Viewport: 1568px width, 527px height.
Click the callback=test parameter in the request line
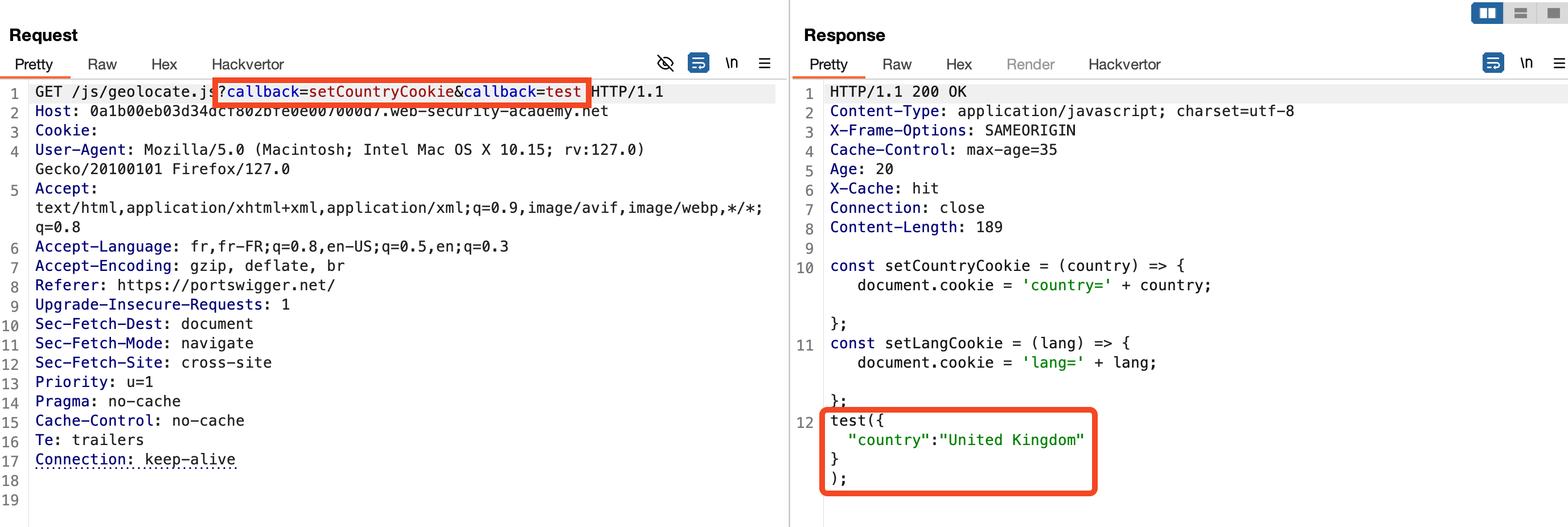point(522,92)
